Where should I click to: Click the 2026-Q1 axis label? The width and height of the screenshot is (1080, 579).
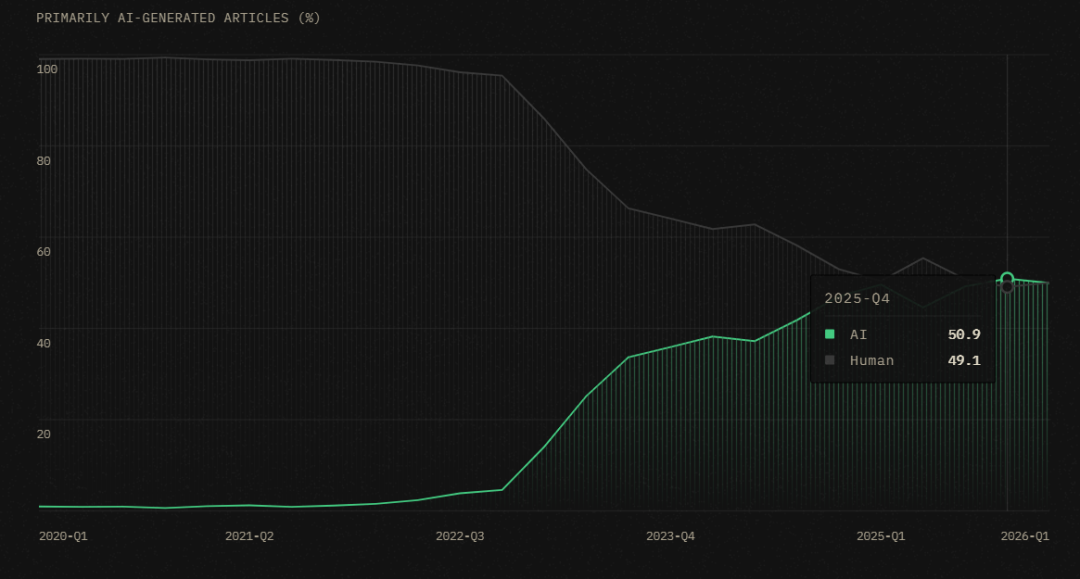(x=1025, y=536)
